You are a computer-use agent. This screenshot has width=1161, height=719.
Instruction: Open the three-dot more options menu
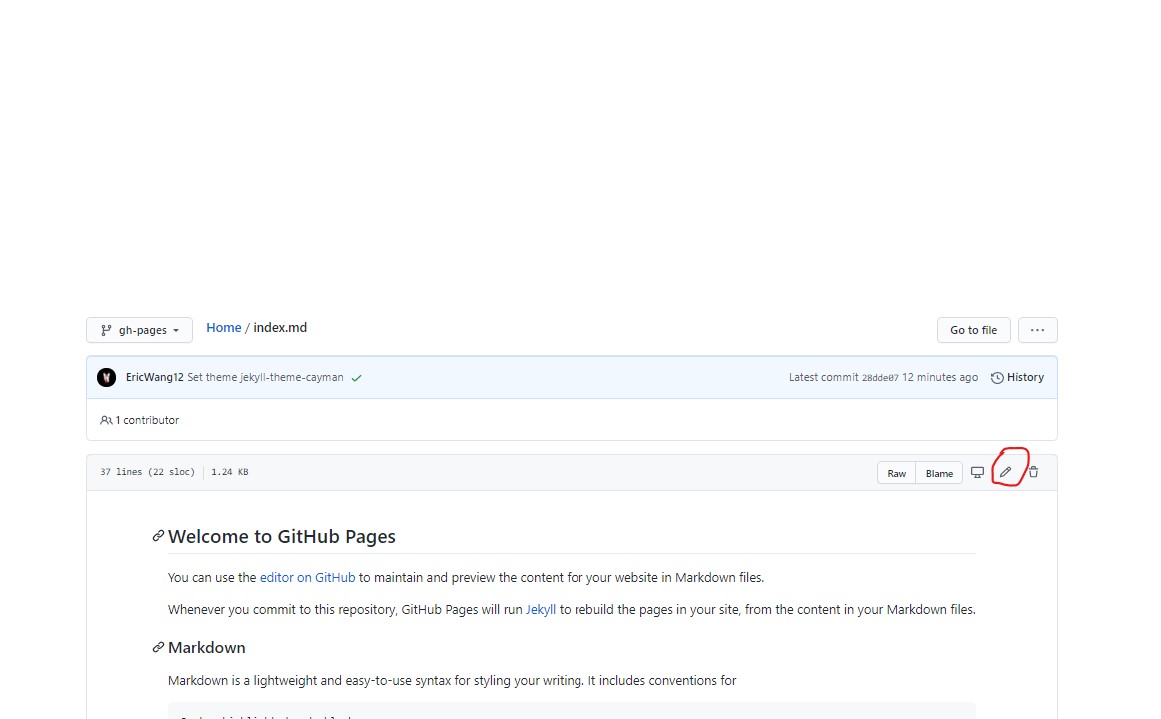coord(1037,330)
